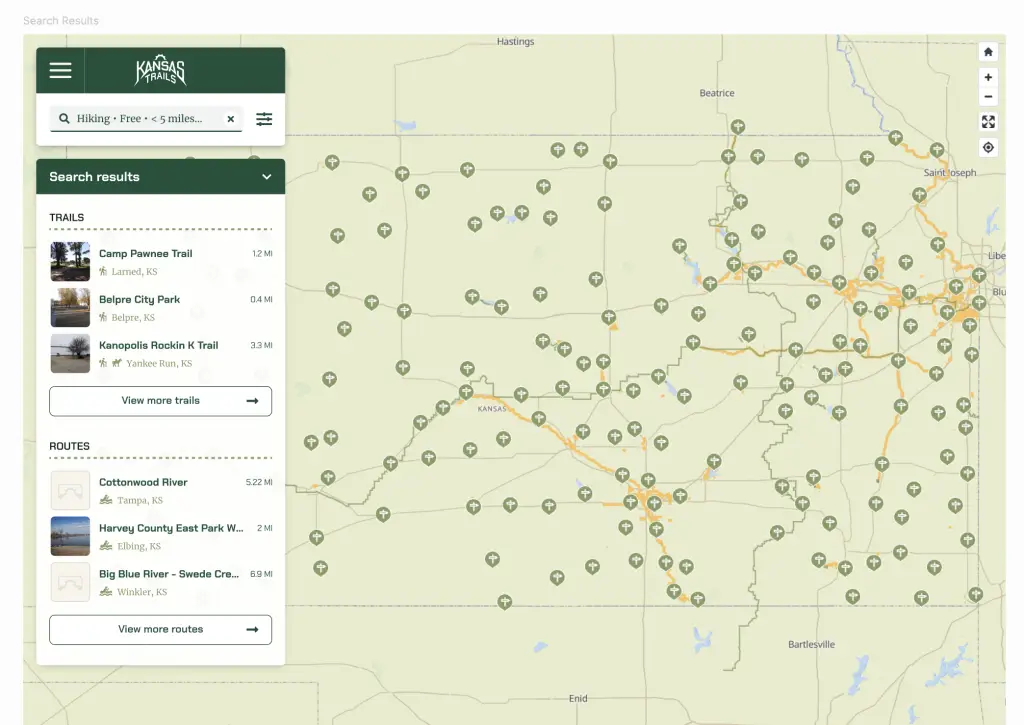Collapse the Search results panel
Viewport: 1024px width, 725px height.
[x=267, y=177]
